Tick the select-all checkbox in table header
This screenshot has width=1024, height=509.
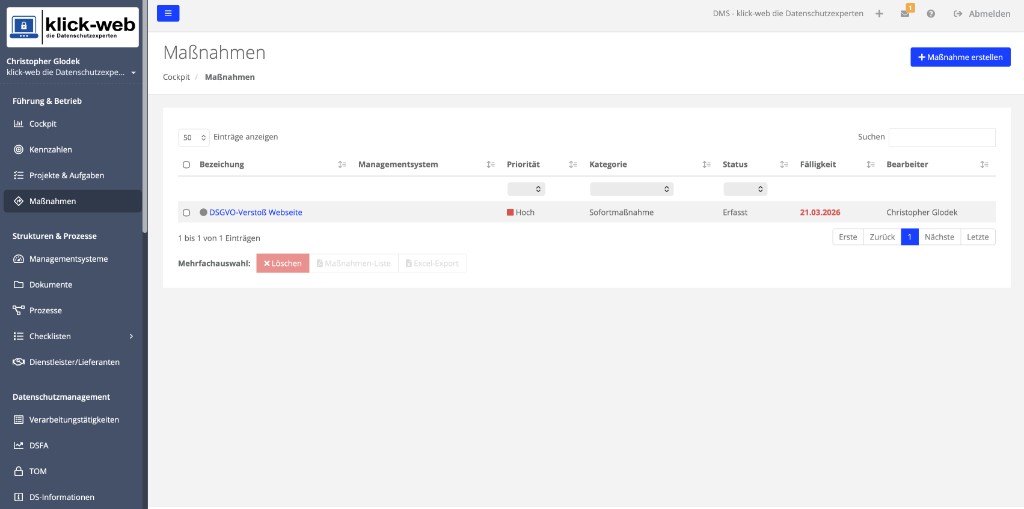click(186, 165)
